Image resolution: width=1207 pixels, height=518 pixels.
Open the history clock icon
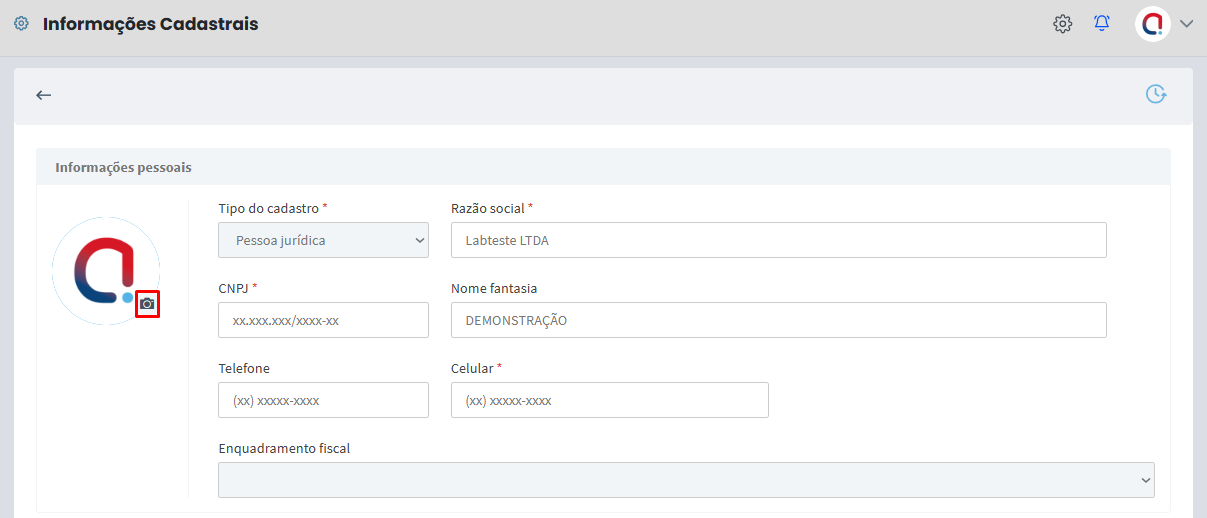(1156, 94)
